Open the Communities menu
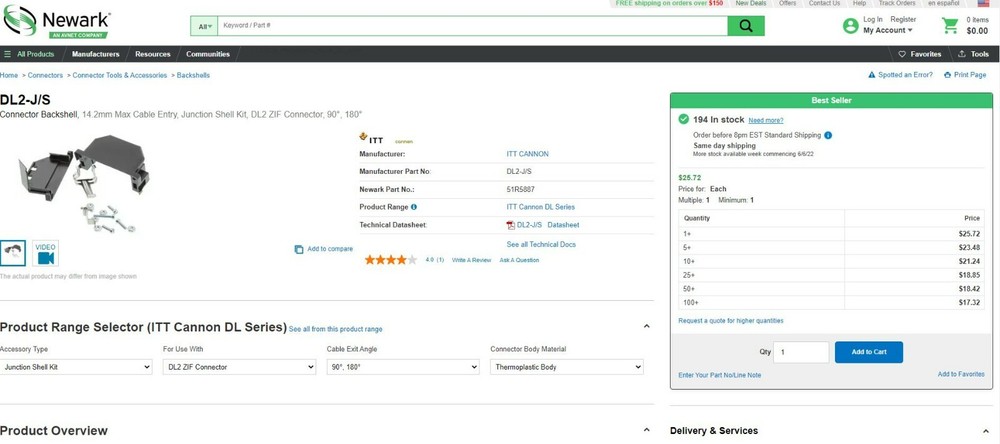 click(x=208, y=54)
